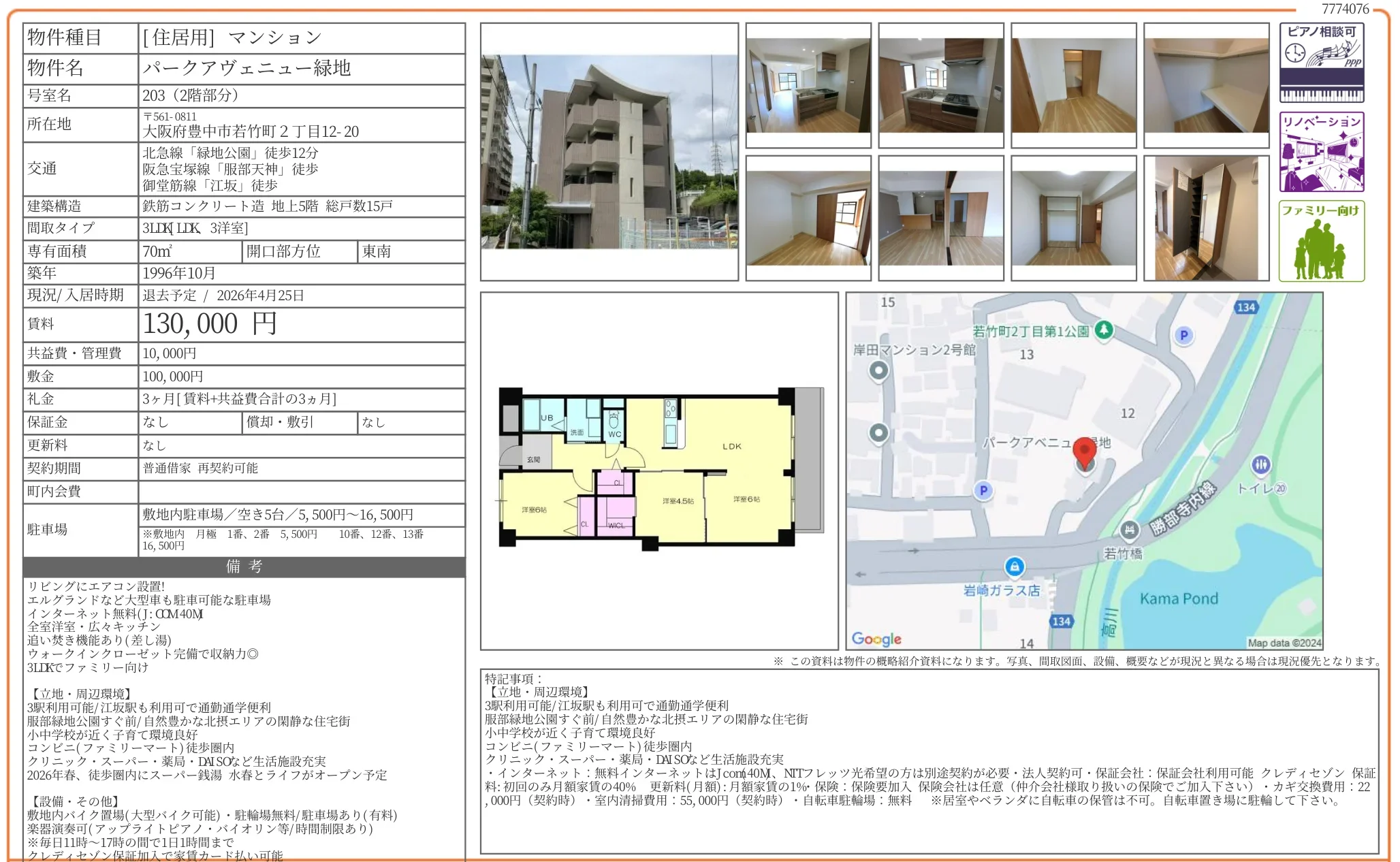
Task: Select the gray marker near 岸田マンション2号館
Action: pos(880,371)
